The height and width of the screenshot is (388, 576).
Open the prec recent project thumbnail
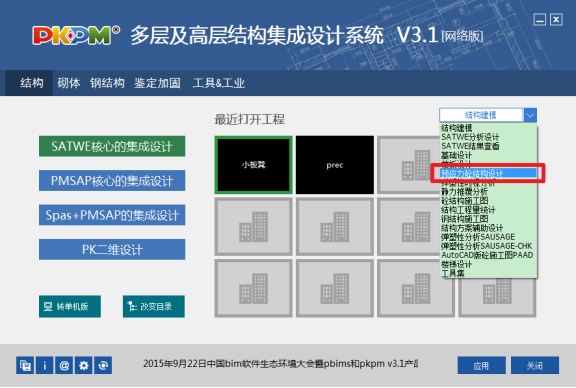(335, 165)
